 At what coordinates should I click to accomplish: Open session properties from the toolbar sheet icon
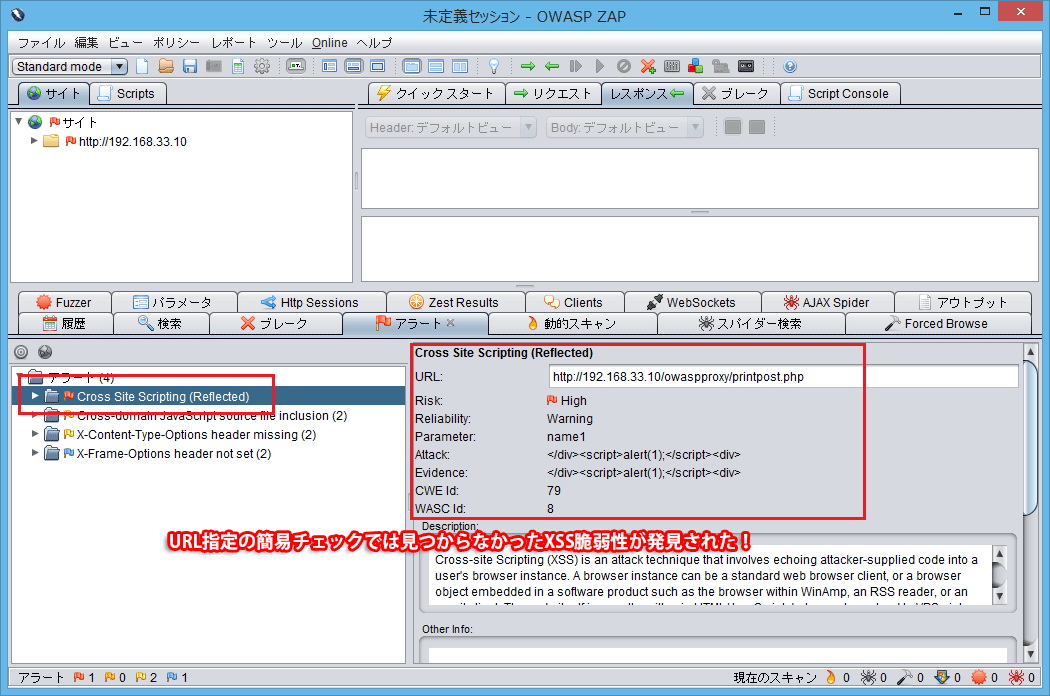coord(238,66)
